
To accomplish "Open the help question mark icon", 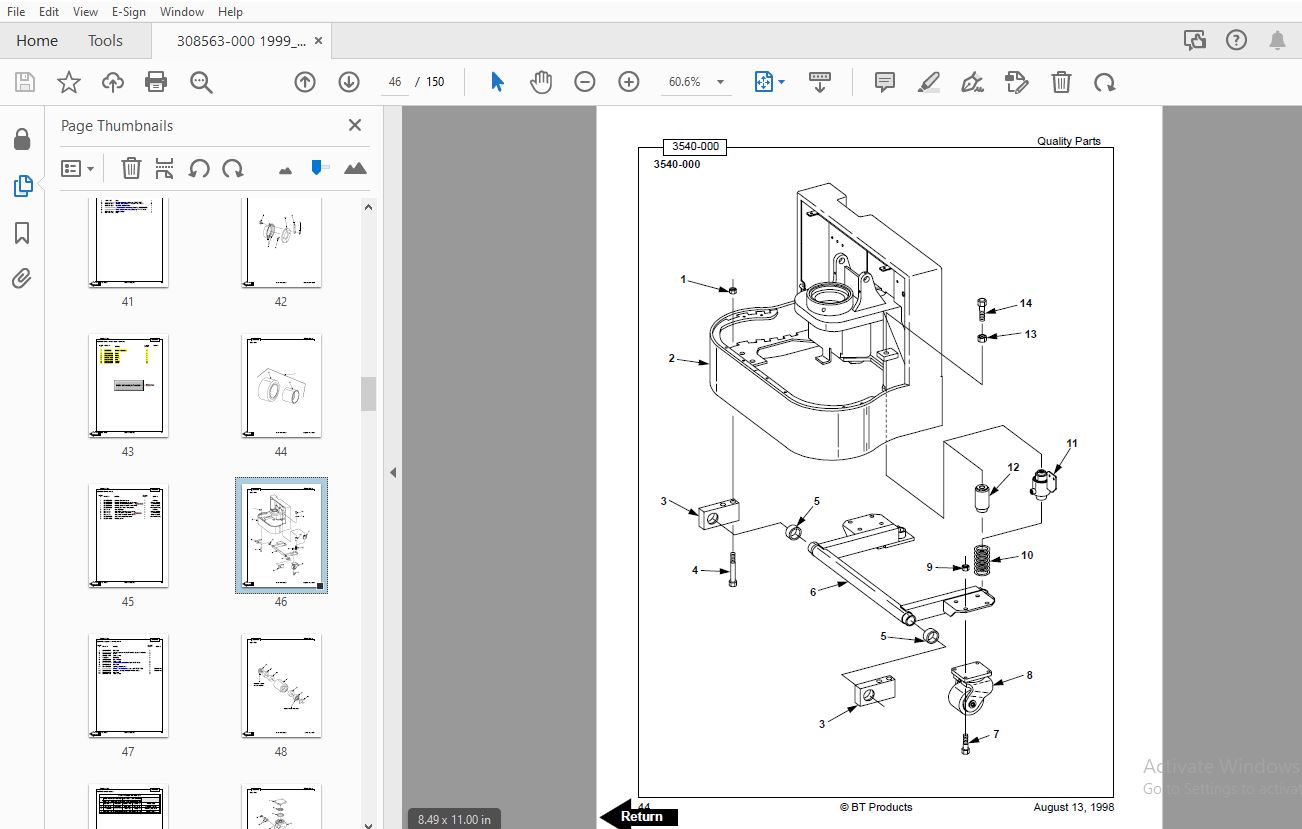I will (x=1236, y=40).
